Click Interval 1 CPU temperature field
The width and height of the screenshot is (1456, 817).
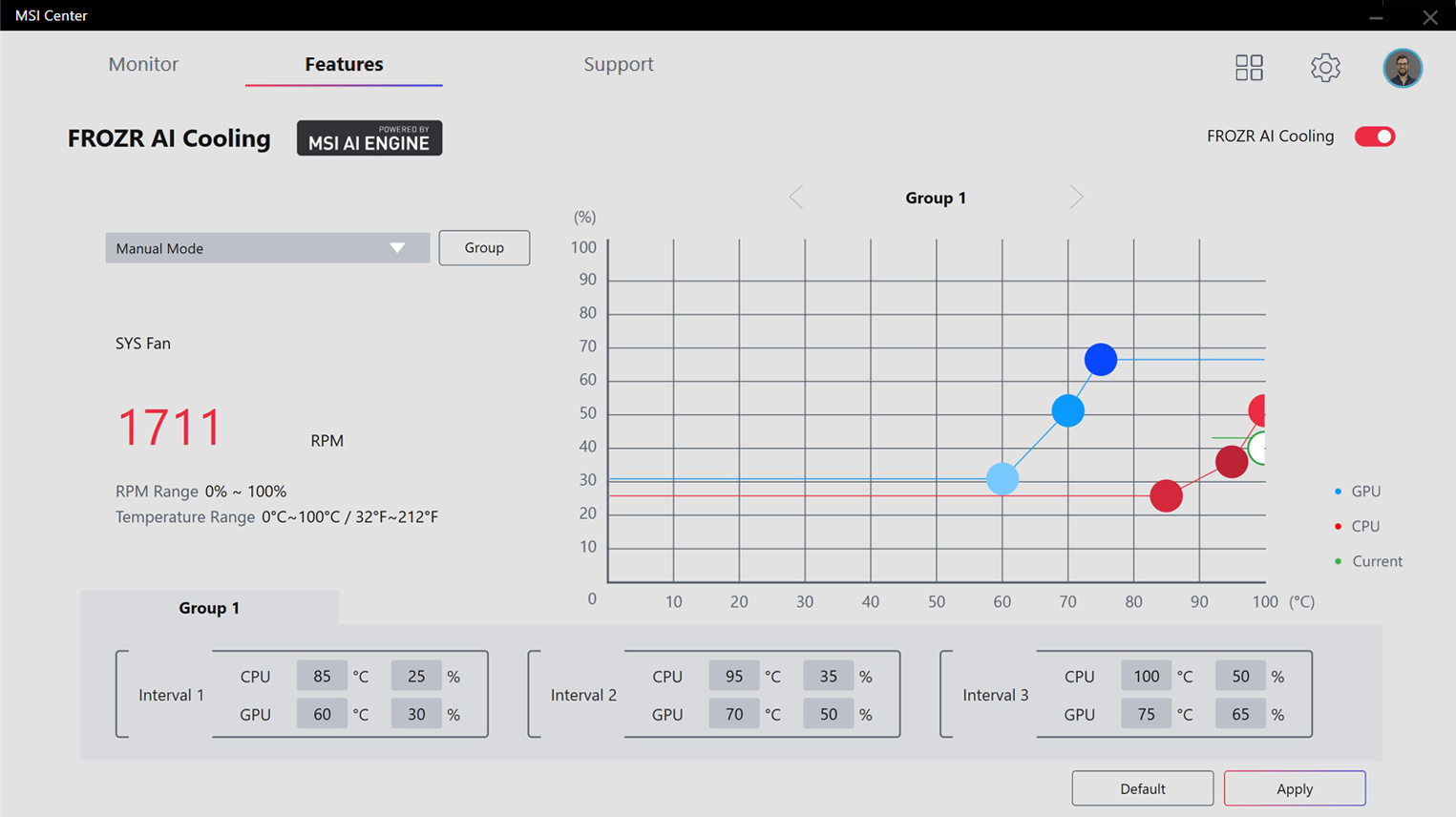click(x=322, y=676)
